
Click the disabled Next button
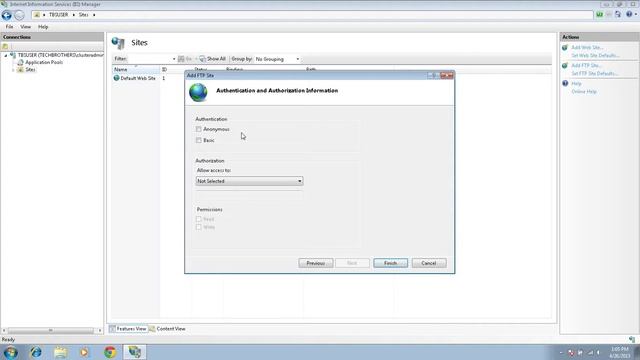point(352,263)
